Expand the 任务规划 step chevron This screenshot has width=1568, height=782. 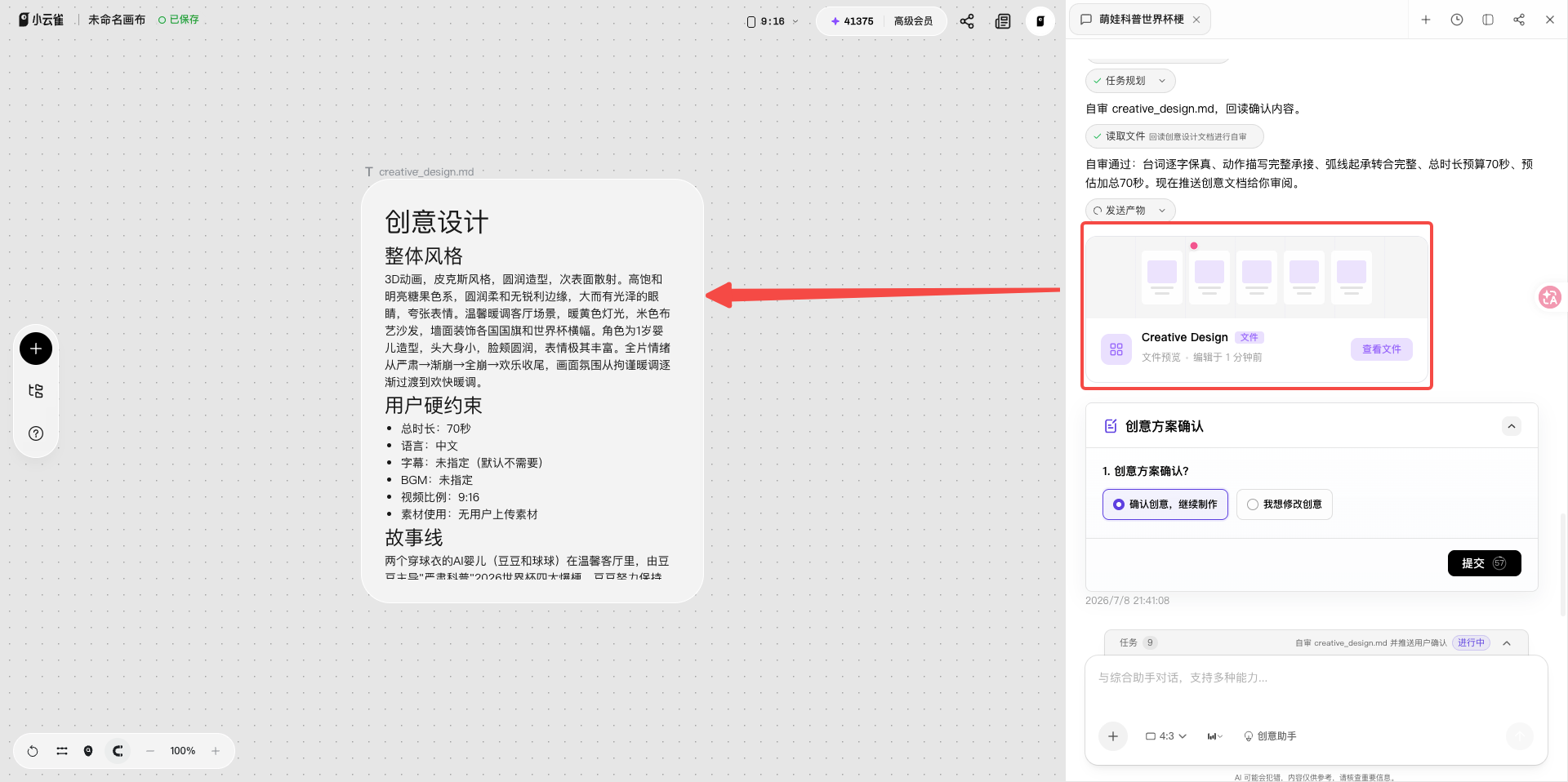1162,81
